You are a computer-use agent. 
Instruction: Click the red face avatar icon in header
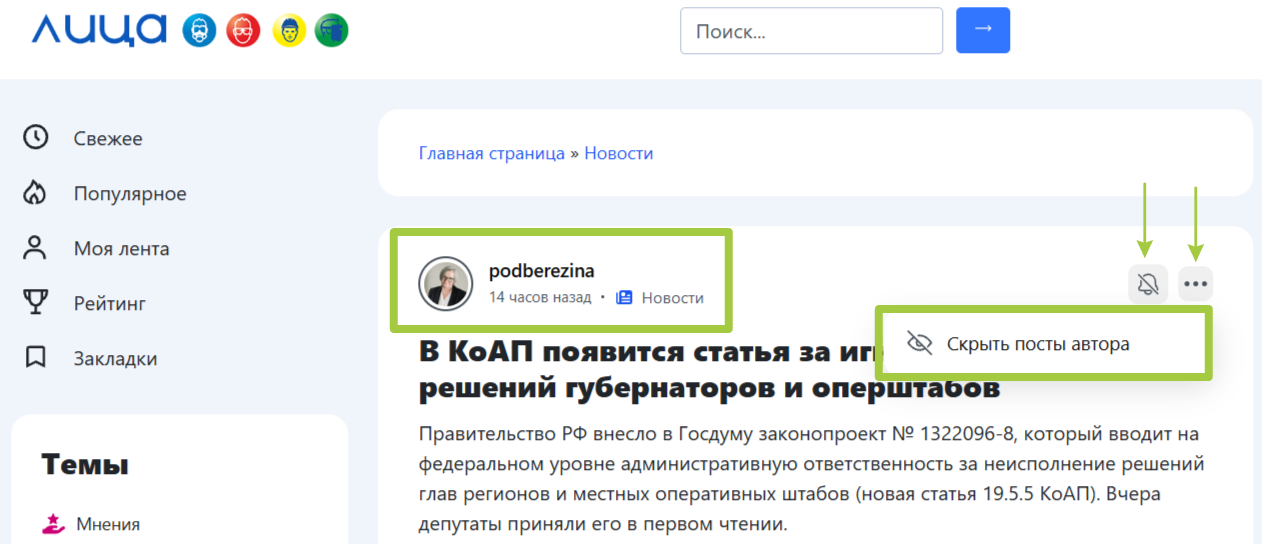point(242,31)
